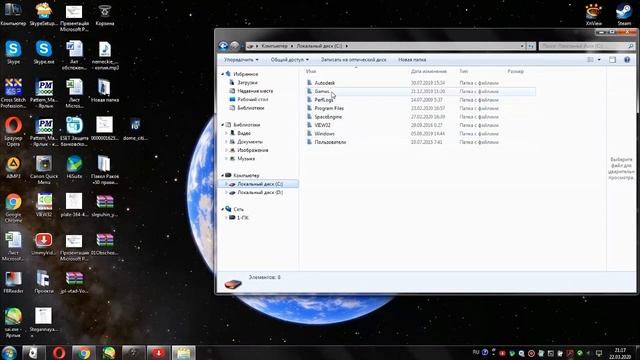This screenshot has width=640, height=360.
Task: Toggle the preview pane button
Action: coord(613,60)
